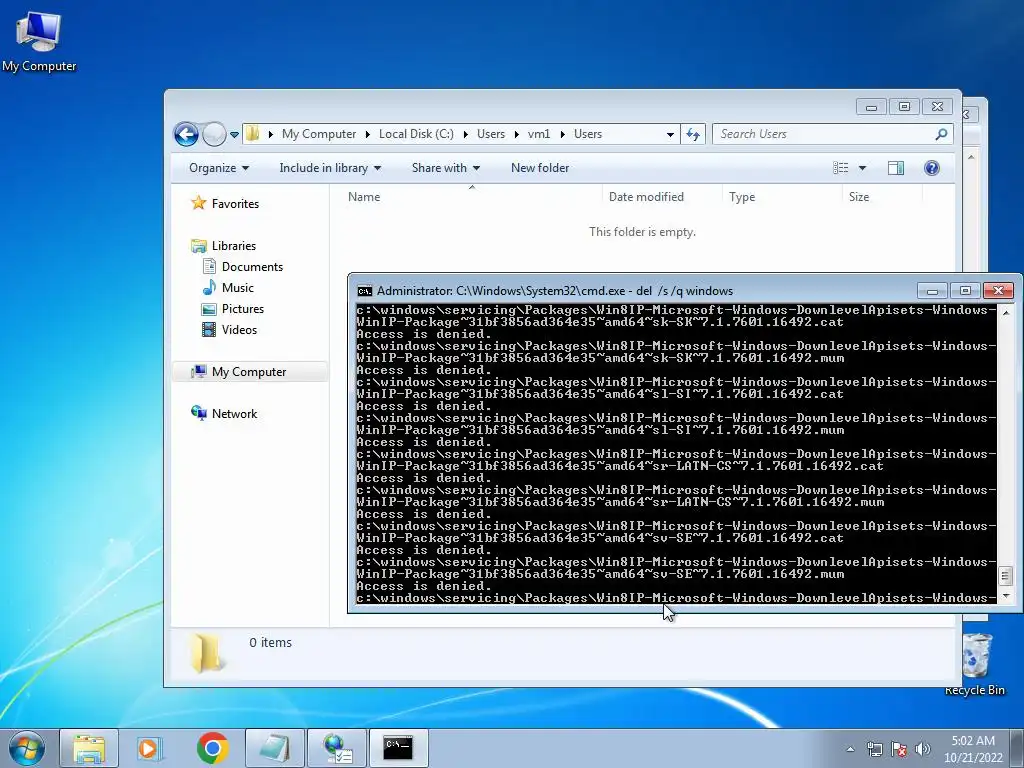Open the Recycle Bin on desktop

click(976, 664)
